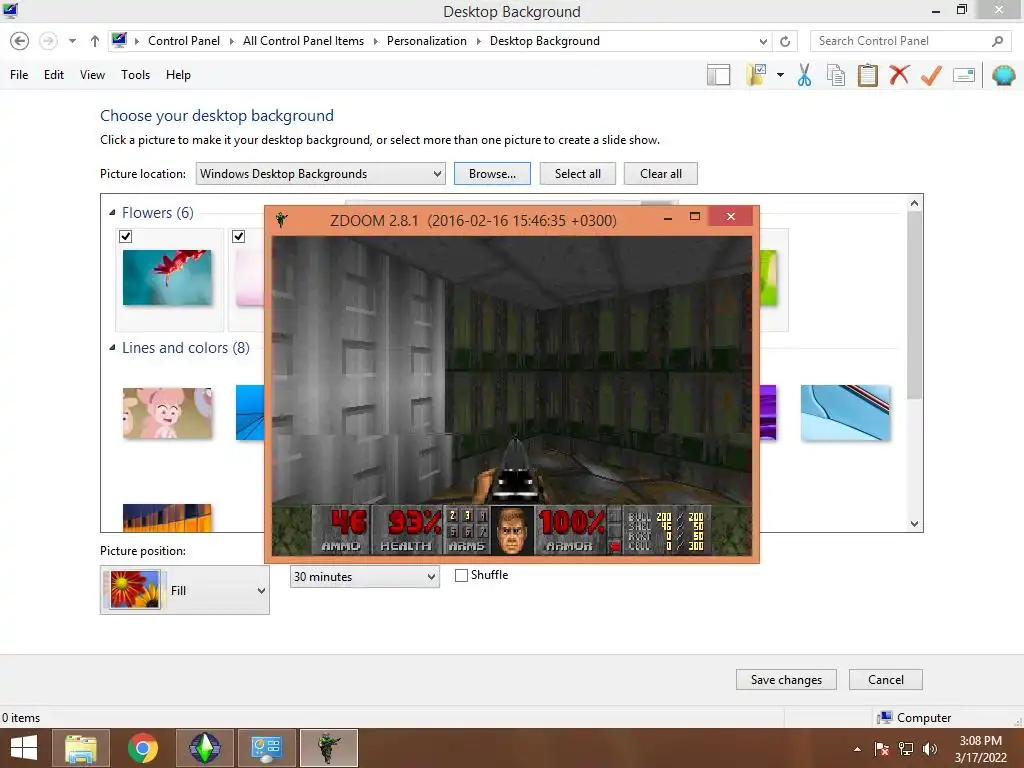The image size is (1024, 768).
Task: Expand the folder options toolbar dropdown arrow
Action: pos(780,75)
